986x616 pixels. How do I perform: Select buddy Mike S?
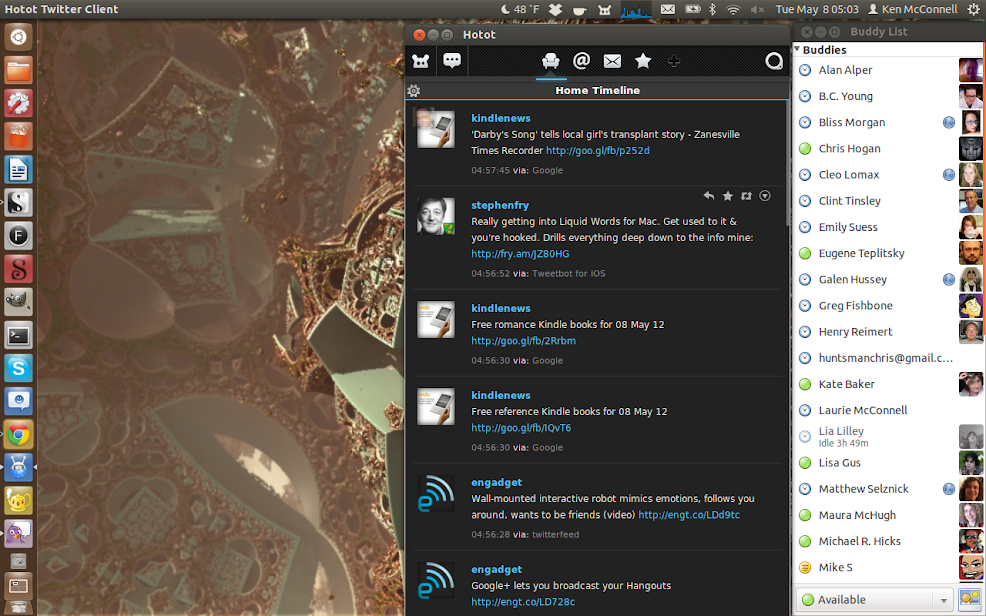889,568
